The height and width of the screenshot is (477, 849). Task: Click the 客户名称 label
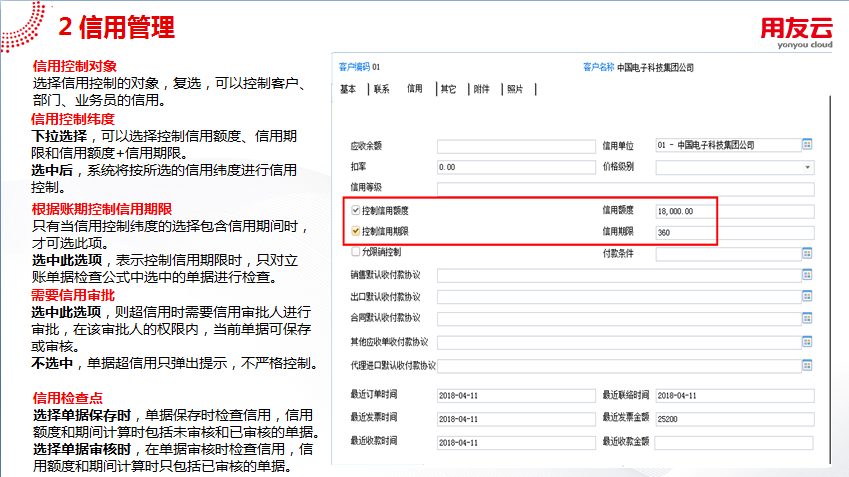[x=598, y=67]
